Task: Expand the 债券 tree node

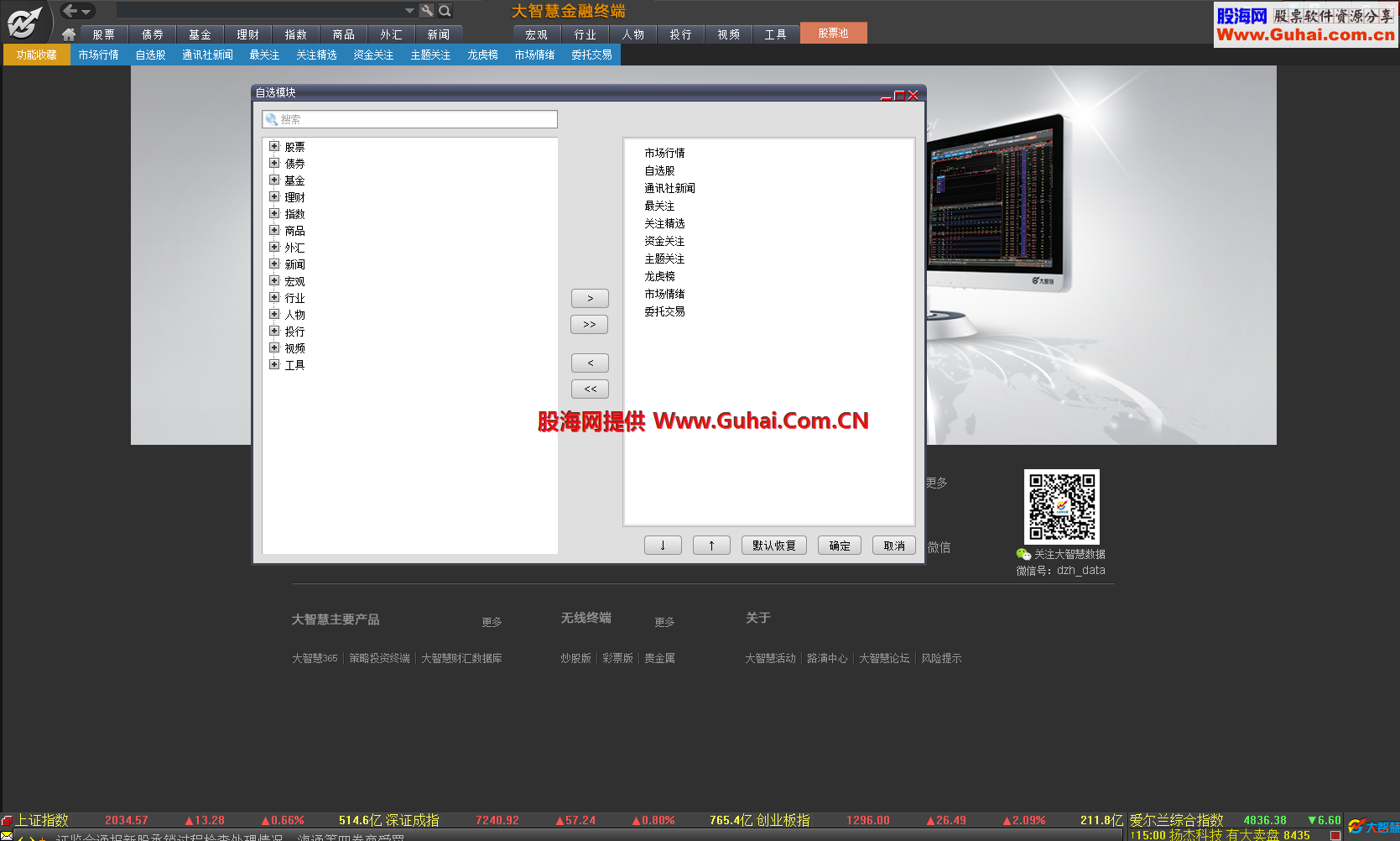Action: (x=274, y=163)
